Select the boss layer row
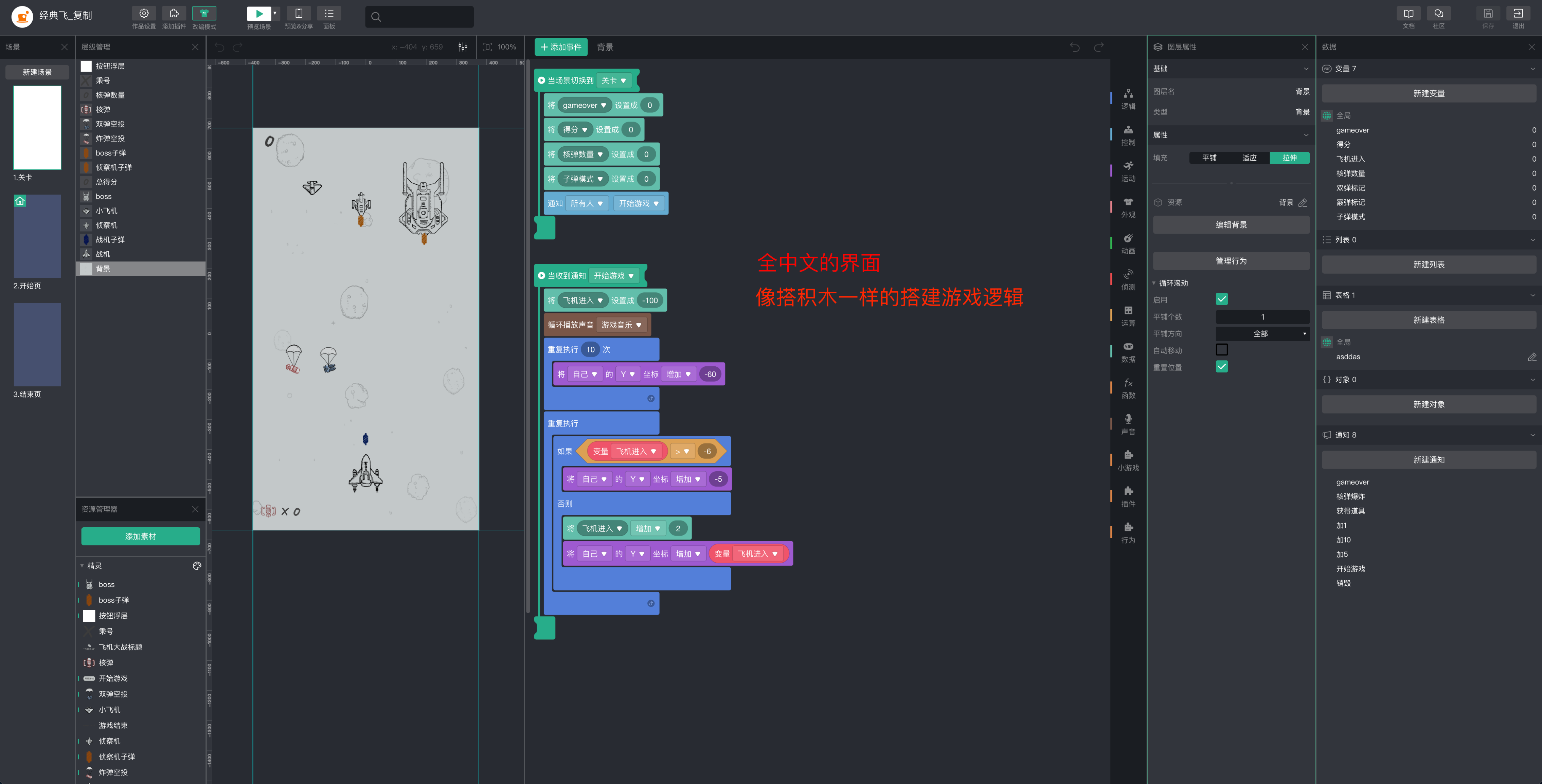The width and height of the screenshot is (1542, 784). coord(141,196)
